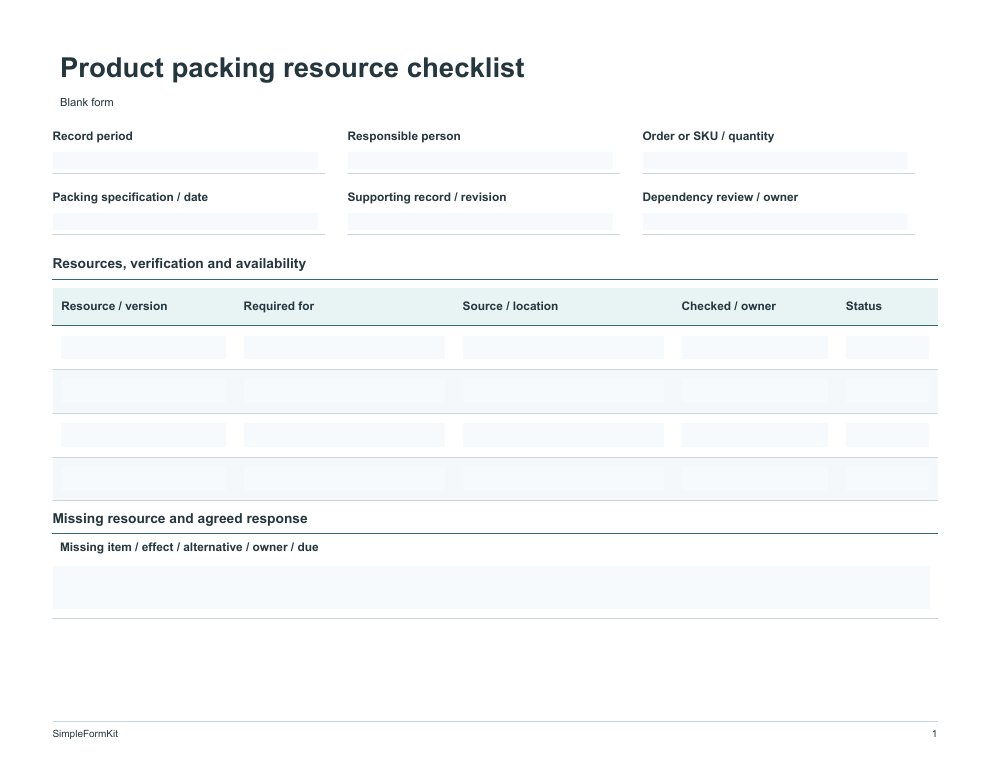Image resolution: width=990 pixels, height=765 pixels.
Task: Click the Packing specification / date field
Action: click(x=185, y=222)
